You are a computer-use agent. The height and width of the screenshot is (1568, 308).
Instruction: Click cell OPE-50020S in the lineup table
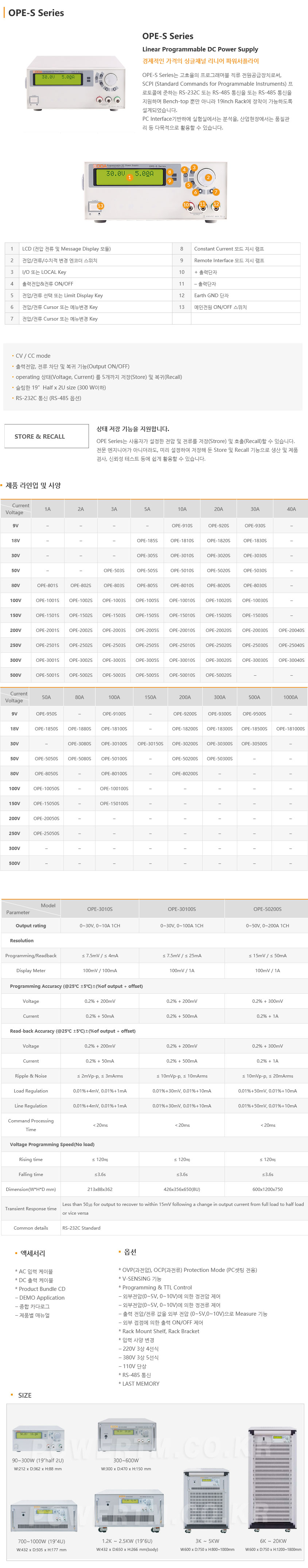pos(219,675)
